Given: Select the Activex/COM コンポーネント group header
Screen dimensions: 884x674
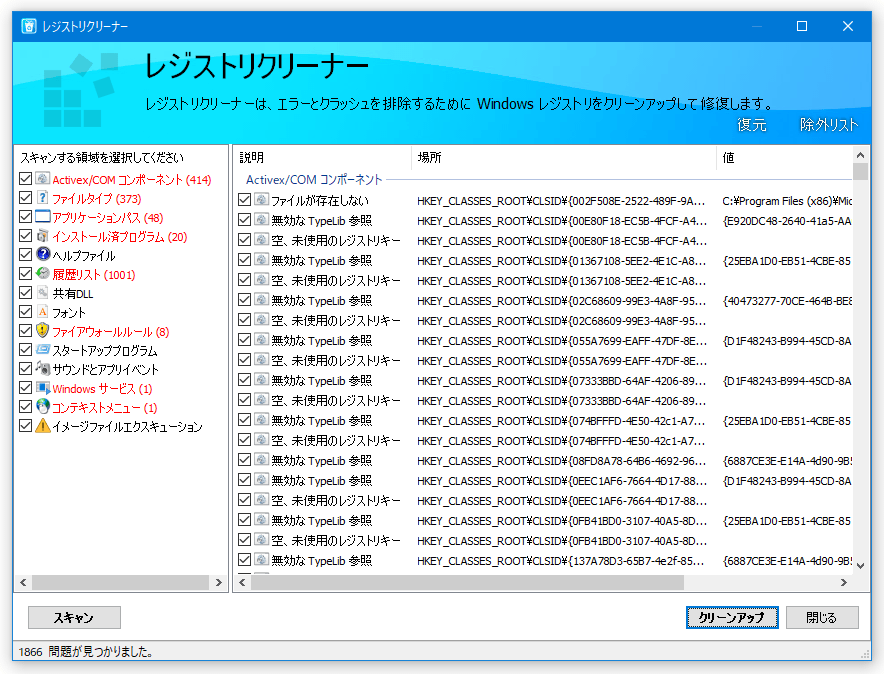Looking at the screenshot, I should coord(314,180).
